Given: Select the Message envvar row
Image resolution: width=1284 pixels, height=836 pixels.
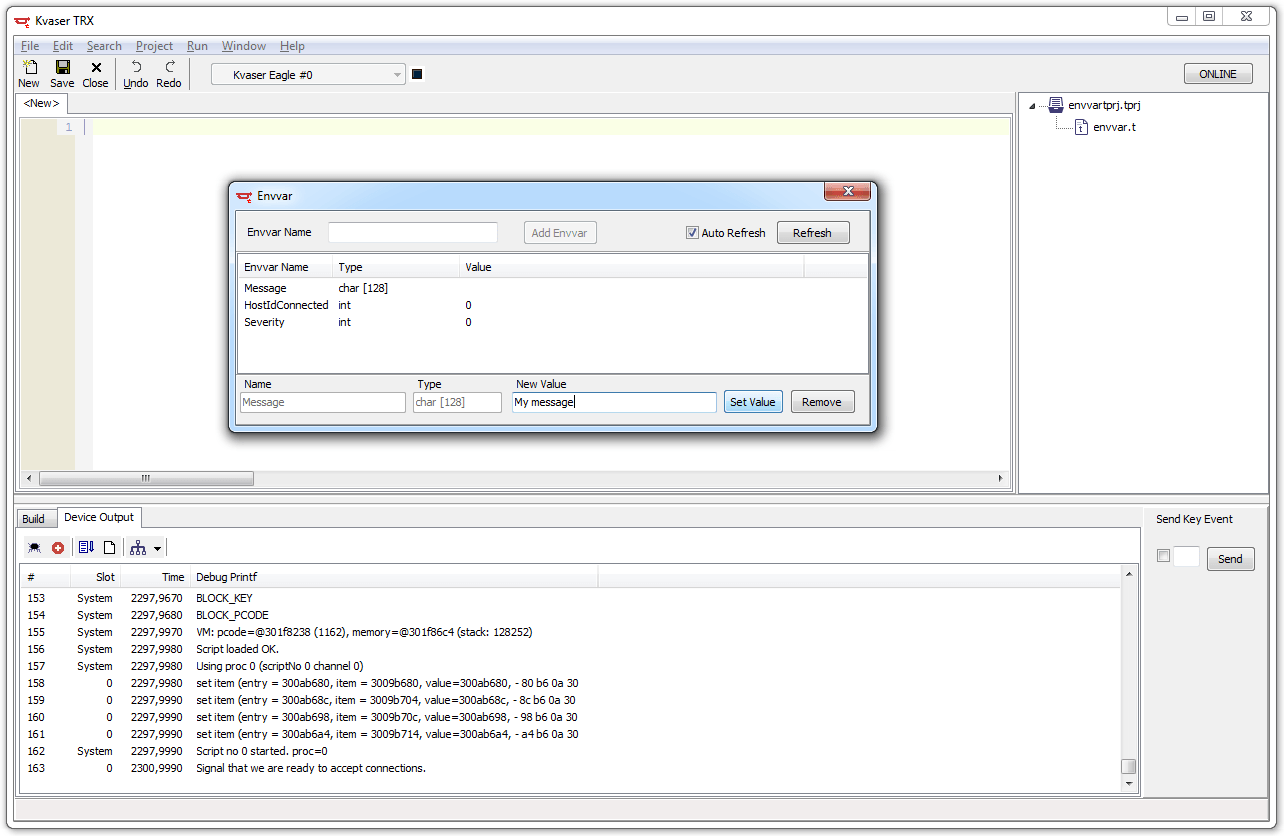Looking at the screenshot, I should (x=552, y=288).
